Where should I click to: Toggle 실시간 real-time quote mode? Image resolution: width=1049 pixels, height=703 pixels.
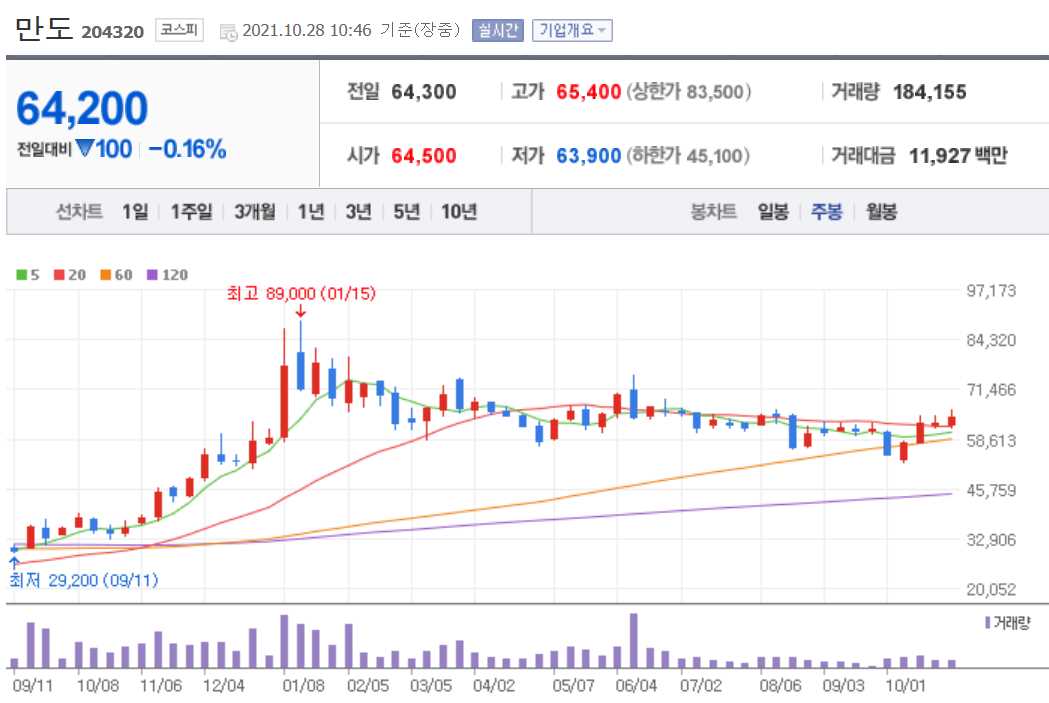498,30
